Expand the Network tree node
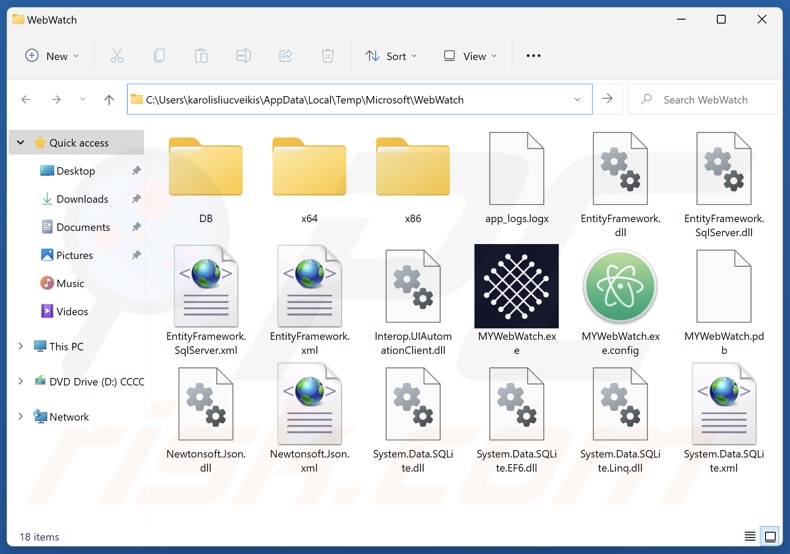 [21, 417]
